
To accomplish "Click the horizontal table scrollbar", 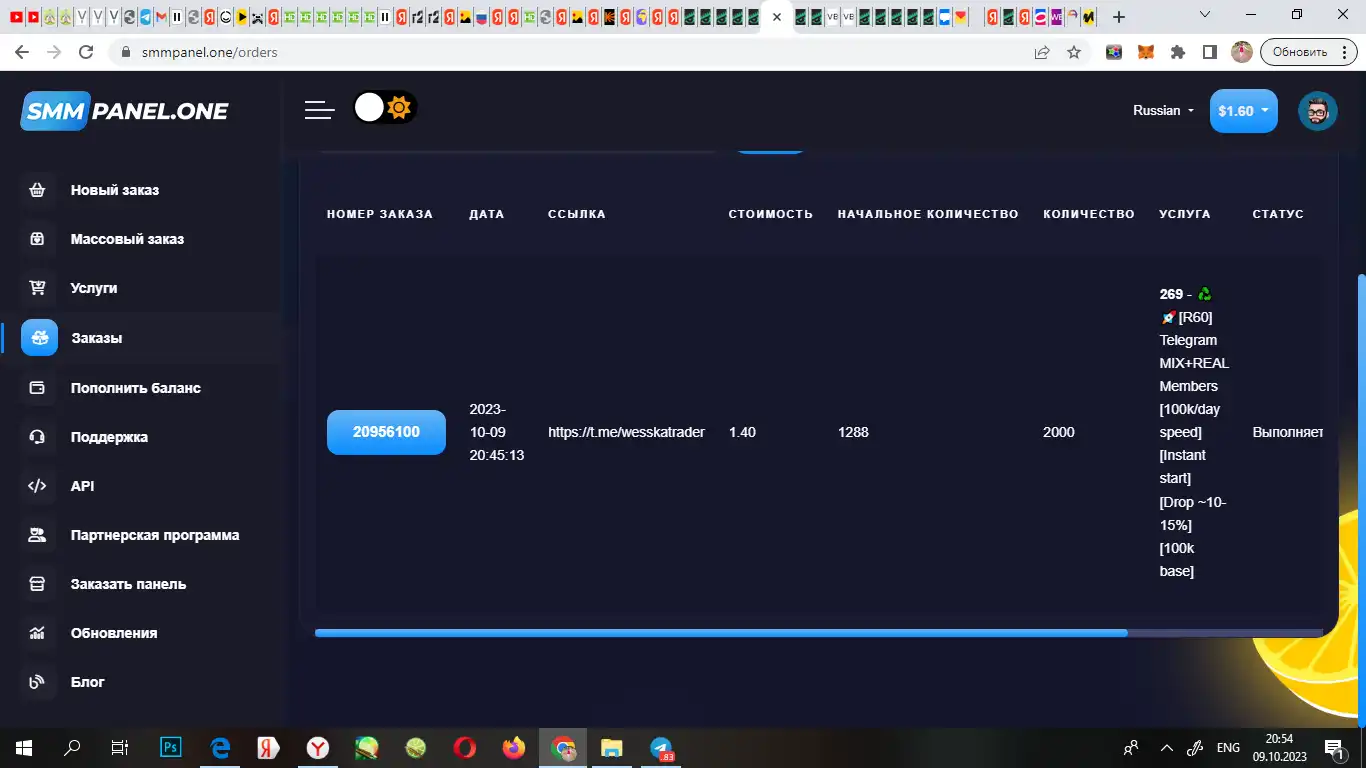I will coord(721,633).
